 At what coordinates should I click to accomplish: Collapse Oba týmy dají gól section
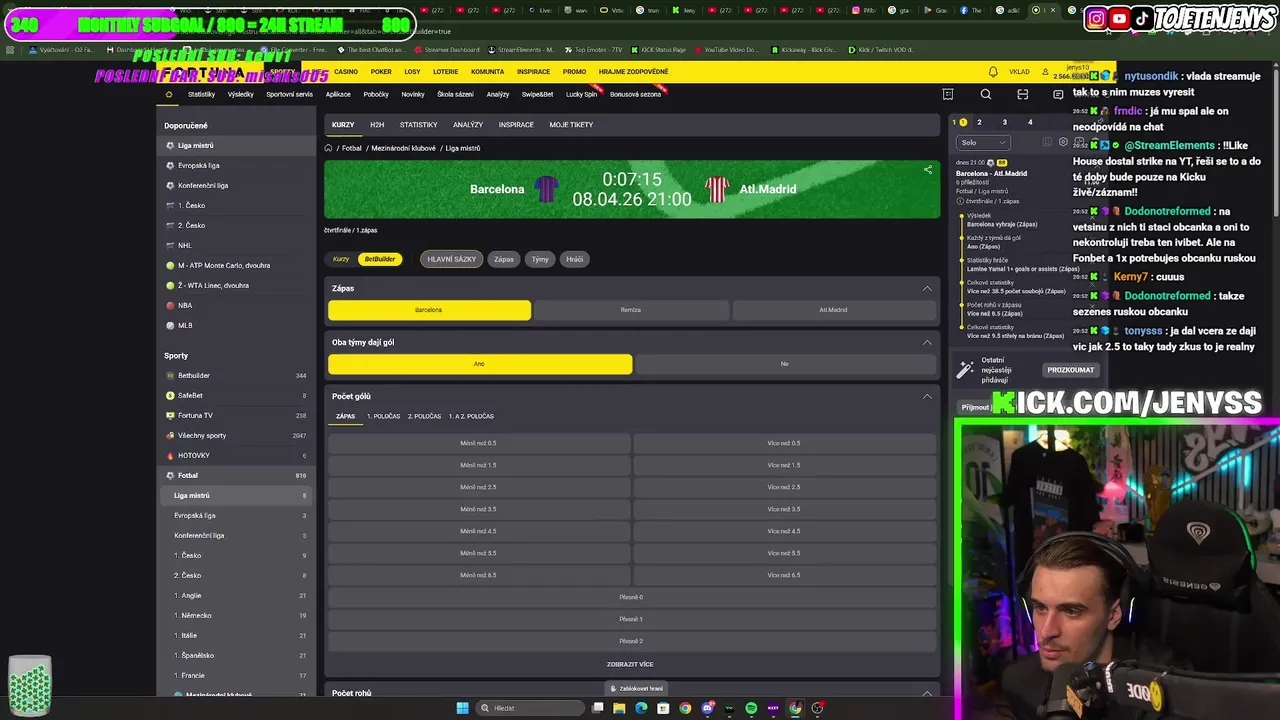[927, 342]
